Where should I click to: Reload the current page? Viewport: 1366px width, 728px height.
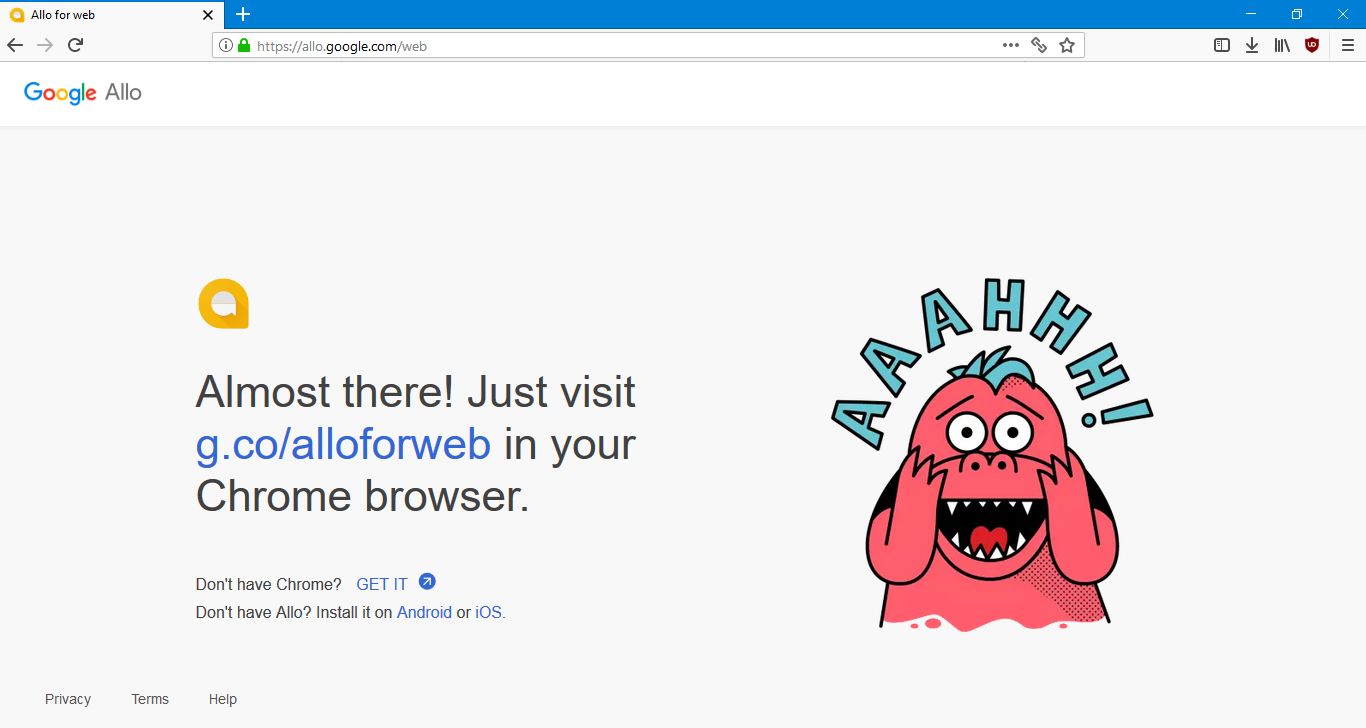point(75,44)
